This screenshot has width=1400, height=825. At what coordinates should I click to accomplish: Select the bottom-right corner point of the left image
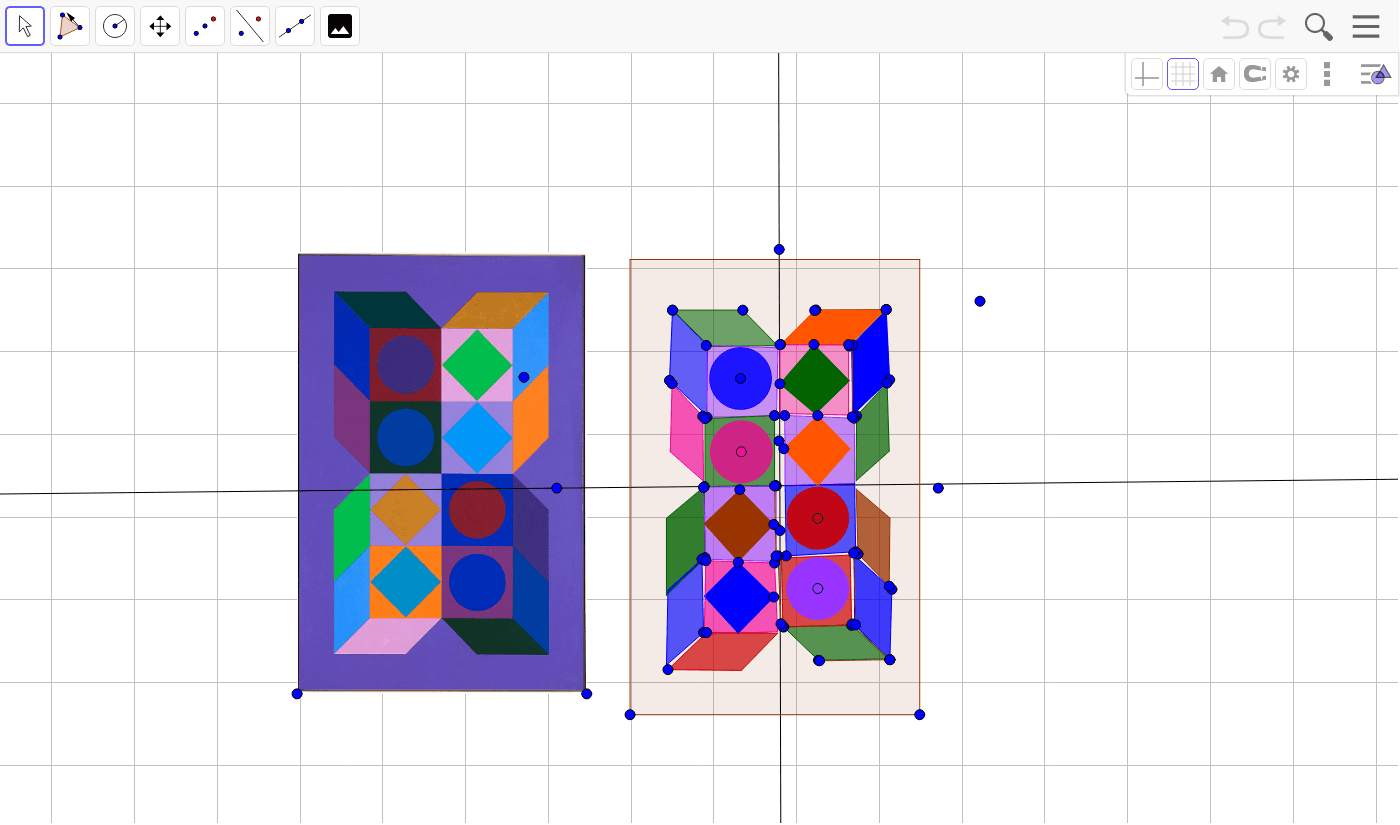pyautogui.click(x=587, y=694)
